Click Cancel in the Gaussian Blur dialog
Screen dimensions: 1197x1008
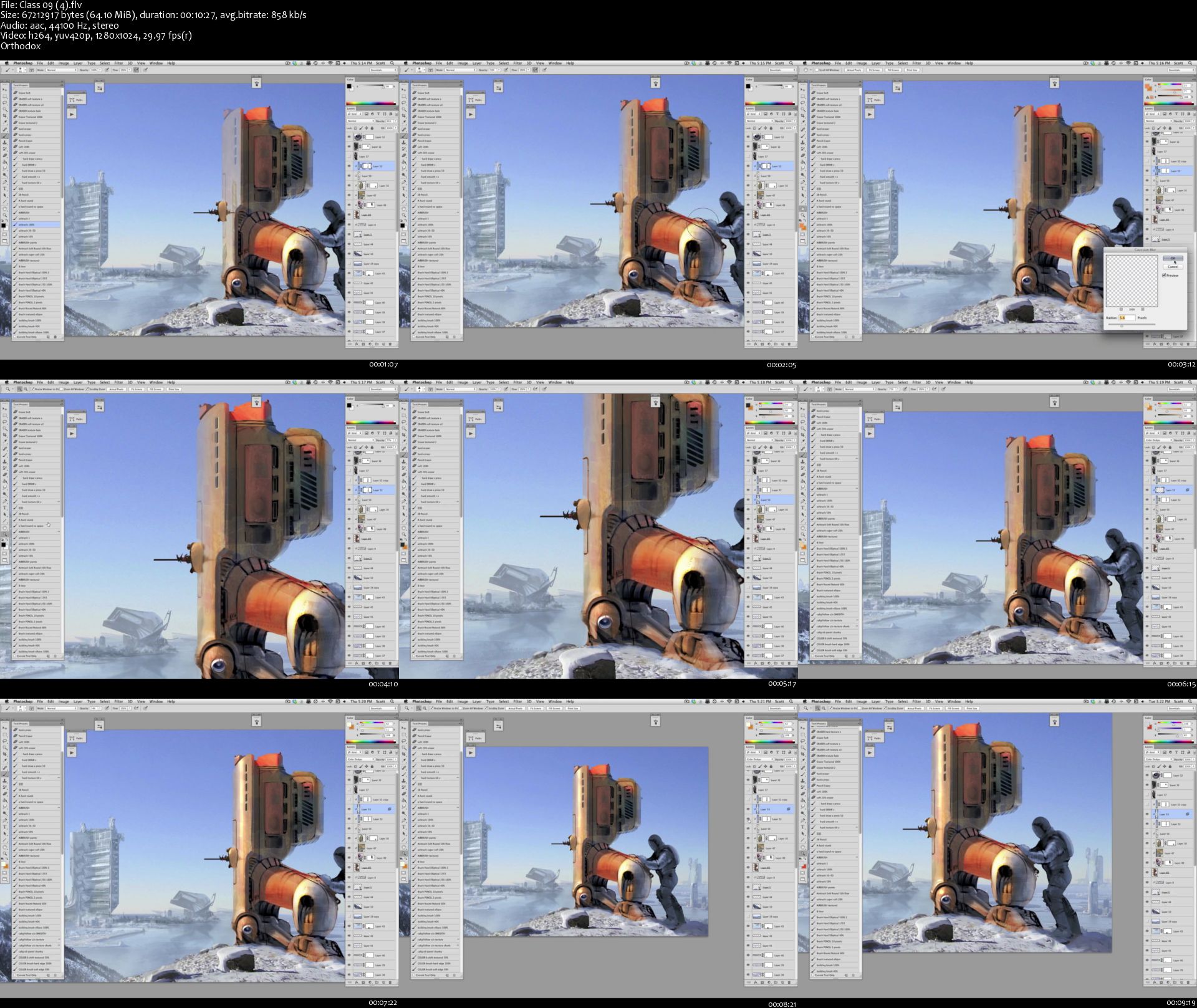point(1173,267)
